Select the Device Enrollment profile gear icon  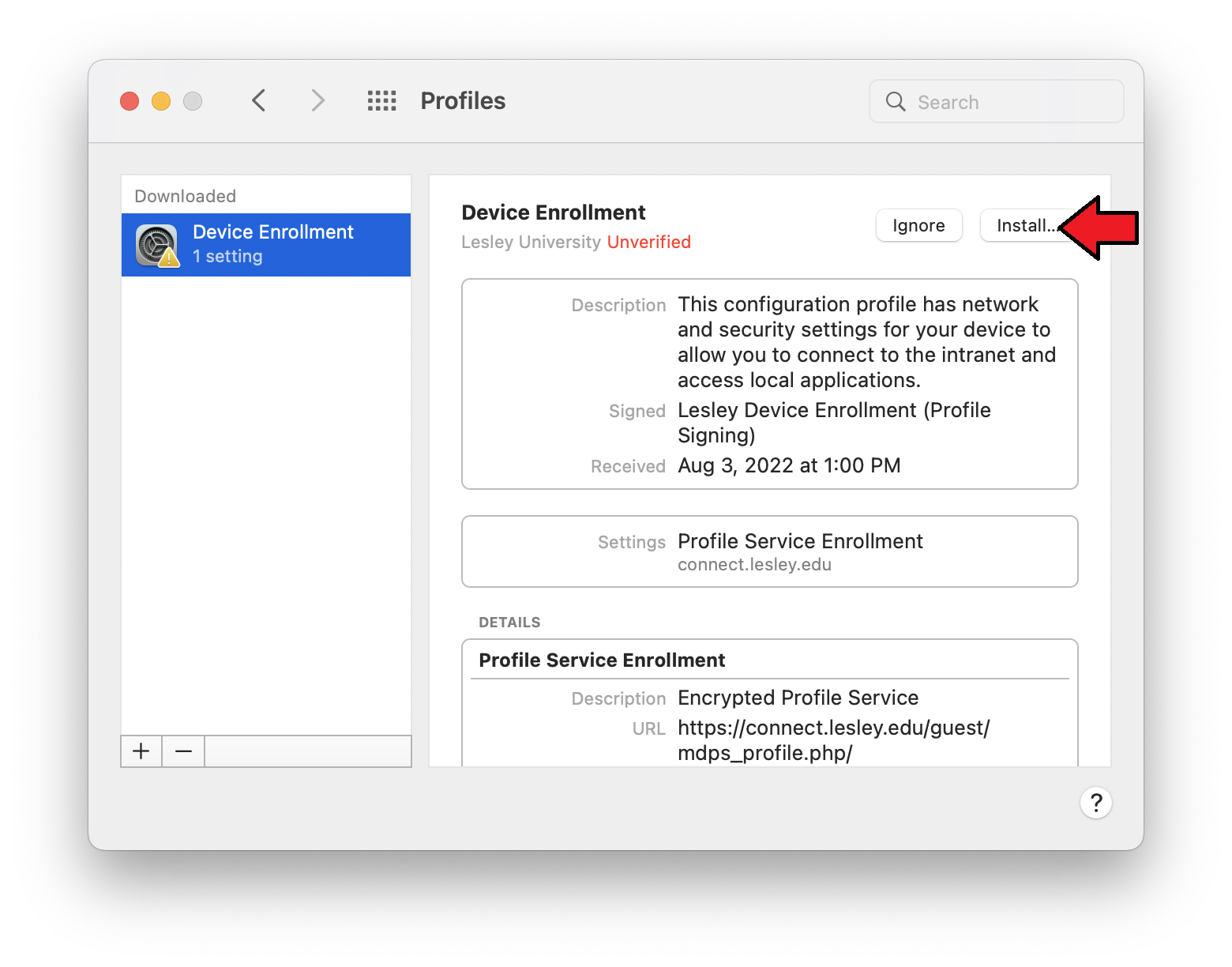156,245
